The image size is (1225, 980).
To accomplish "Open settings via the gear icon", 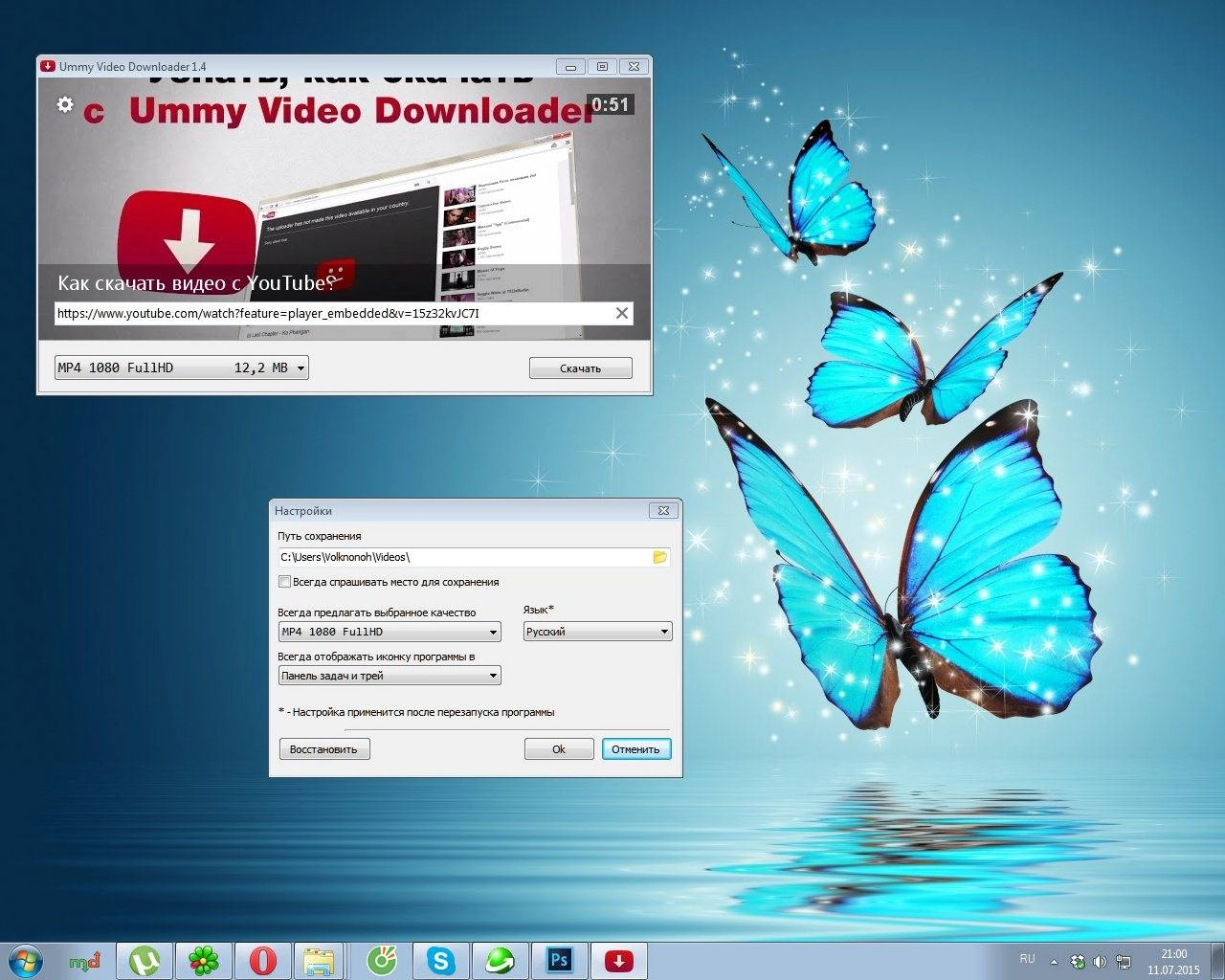I will coord(64,104).
